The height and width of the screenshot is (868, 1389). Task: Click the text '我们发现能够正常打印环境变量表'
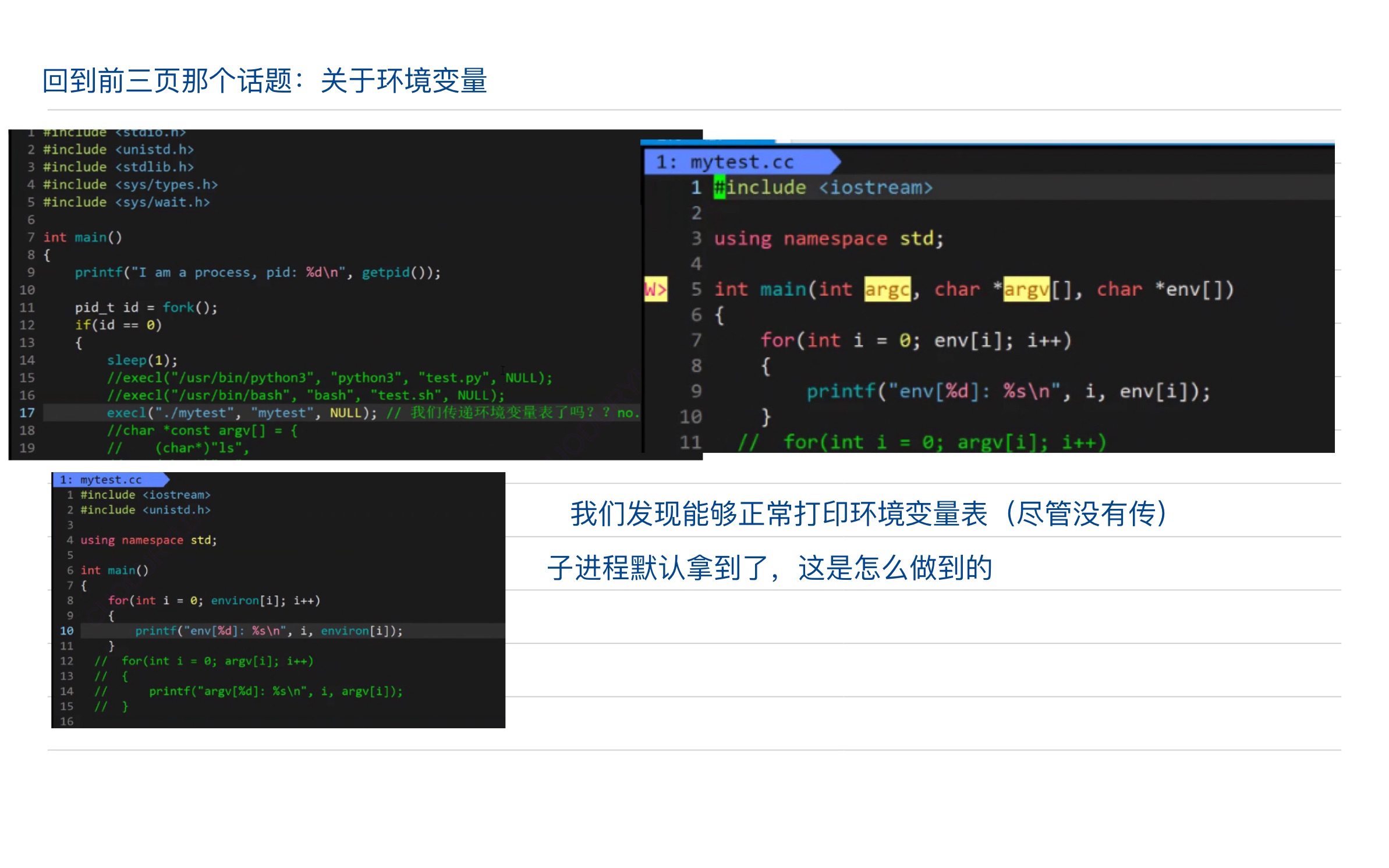tap(778, 513)
